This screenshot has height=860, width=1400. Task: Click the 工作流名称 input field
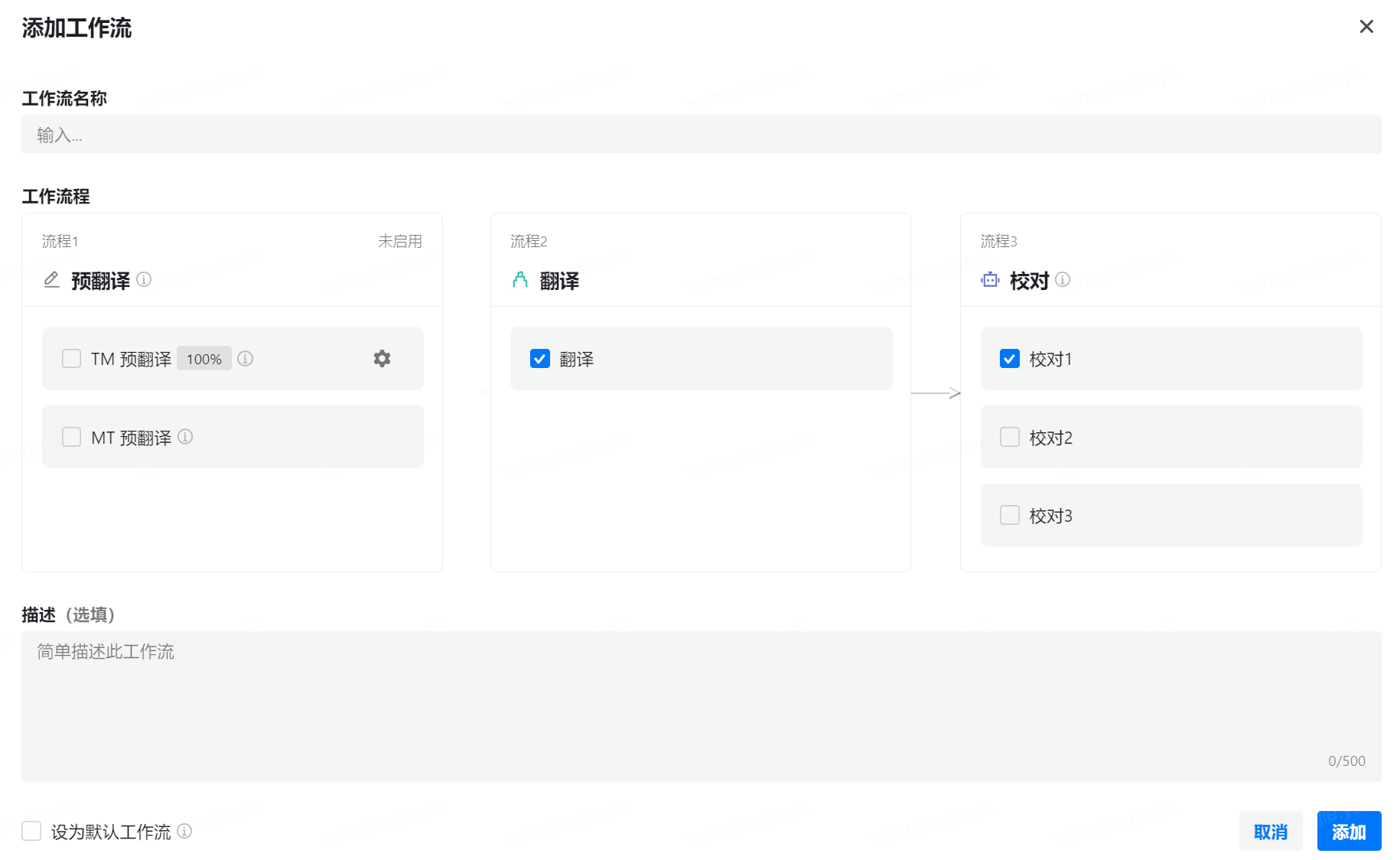[x=701, y=135]
